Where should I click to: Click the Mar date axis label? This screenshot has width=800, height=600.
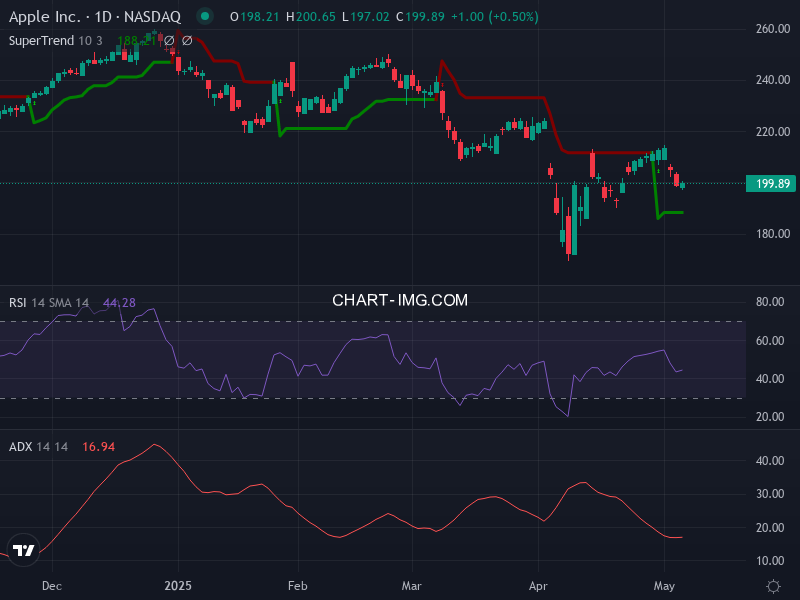coord(412,586)
